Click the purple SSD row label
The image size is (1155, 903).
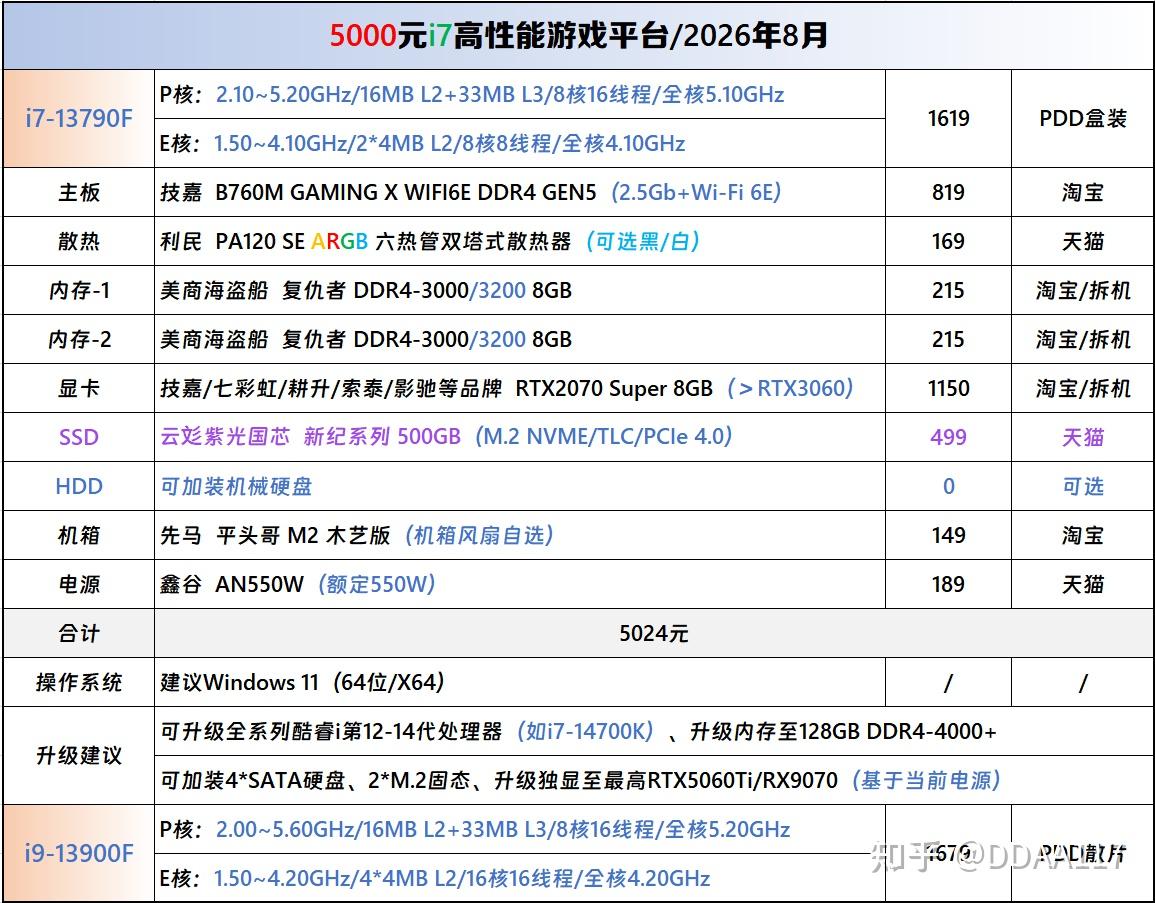79,438
